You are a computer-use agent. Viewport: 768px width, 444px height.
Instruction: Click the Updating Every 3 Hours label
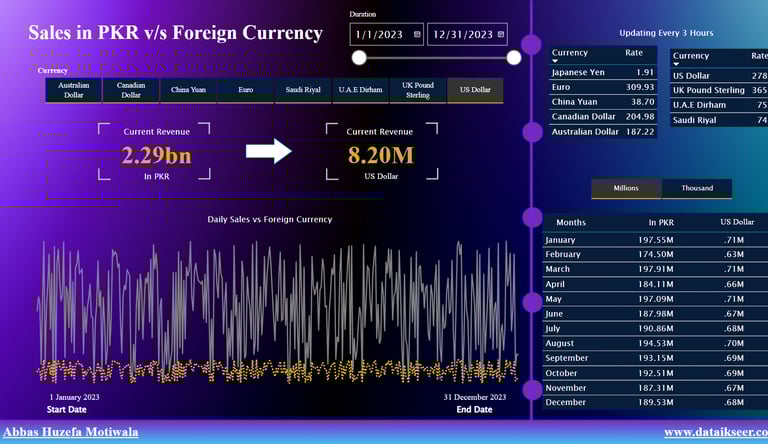click(x=666, y=33)
